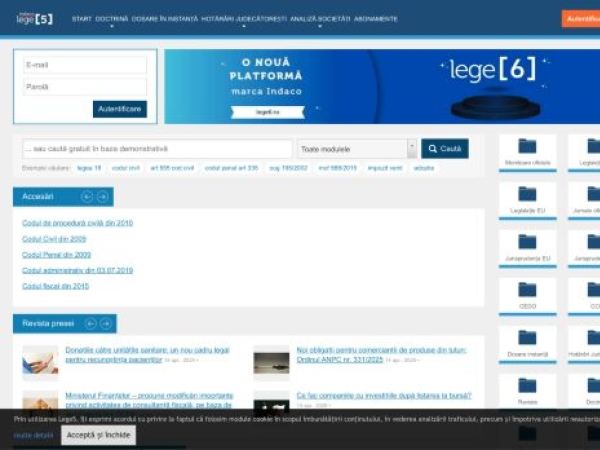The width and height of the screenshot is (600, 450).
Task: Open Dosare în instanță menu item
Action: click(x=165, y=19)
